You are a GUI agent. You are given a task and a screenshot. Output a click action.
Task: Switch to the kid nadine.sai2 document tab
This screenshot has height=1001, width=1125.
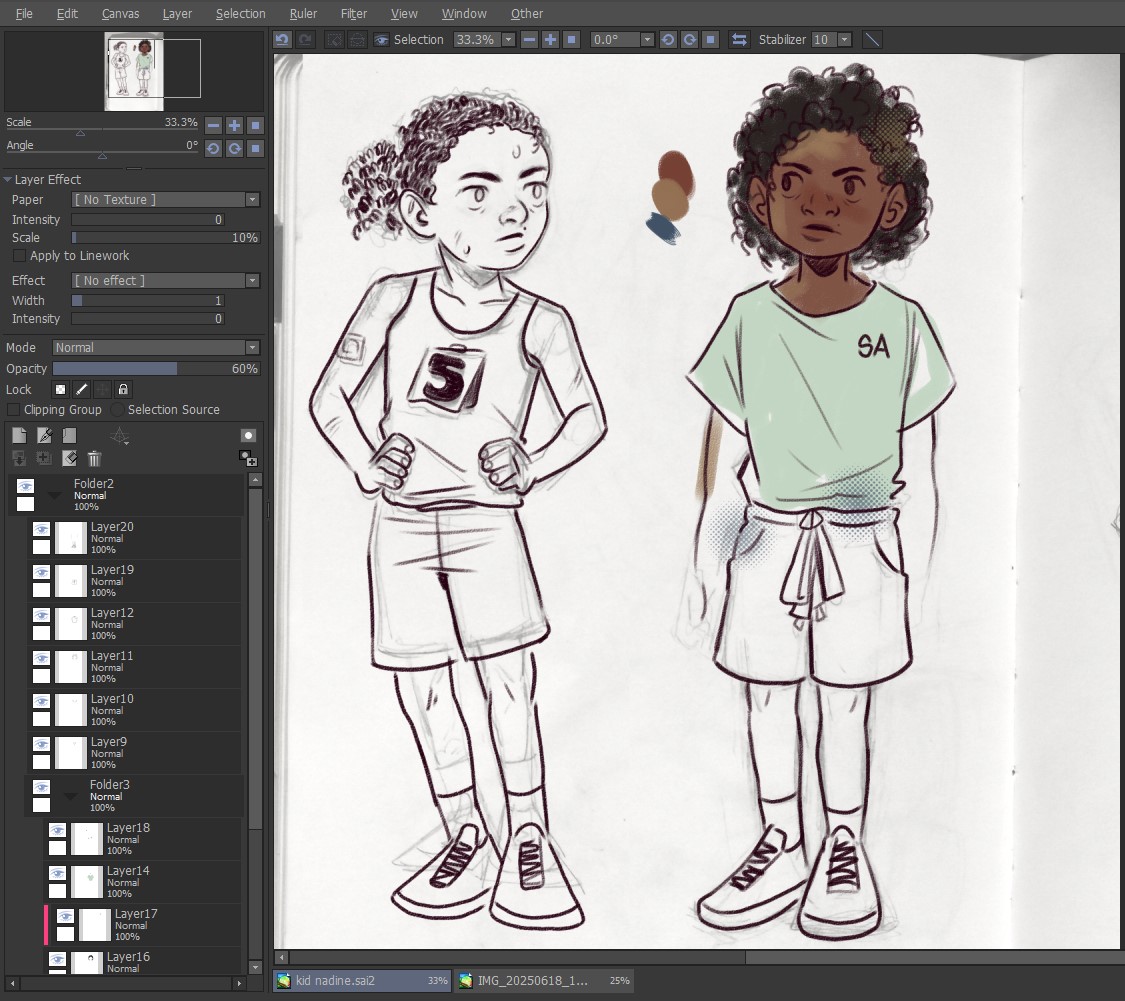pos(362,980)
